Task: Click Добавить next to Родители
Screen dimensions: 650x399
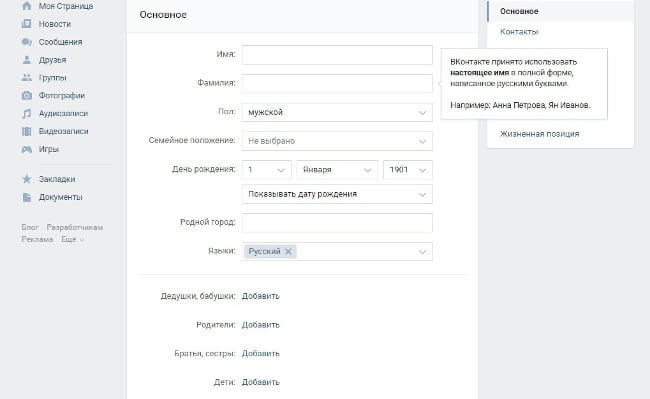Action: [260, 325]
